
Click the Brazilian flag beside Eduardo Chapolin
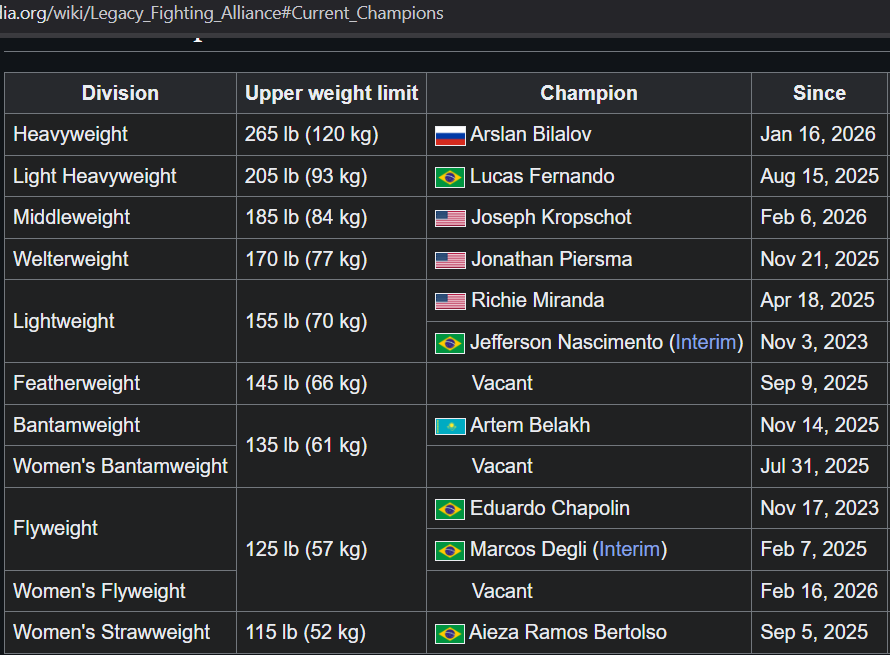tap(450, 509)
